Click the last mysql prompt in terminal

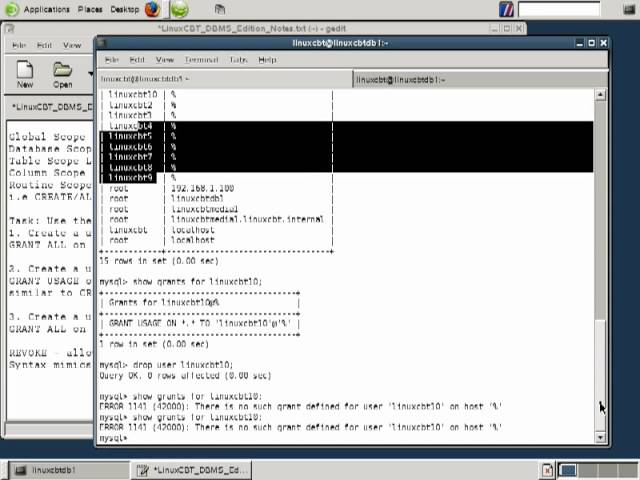point(113,438)
